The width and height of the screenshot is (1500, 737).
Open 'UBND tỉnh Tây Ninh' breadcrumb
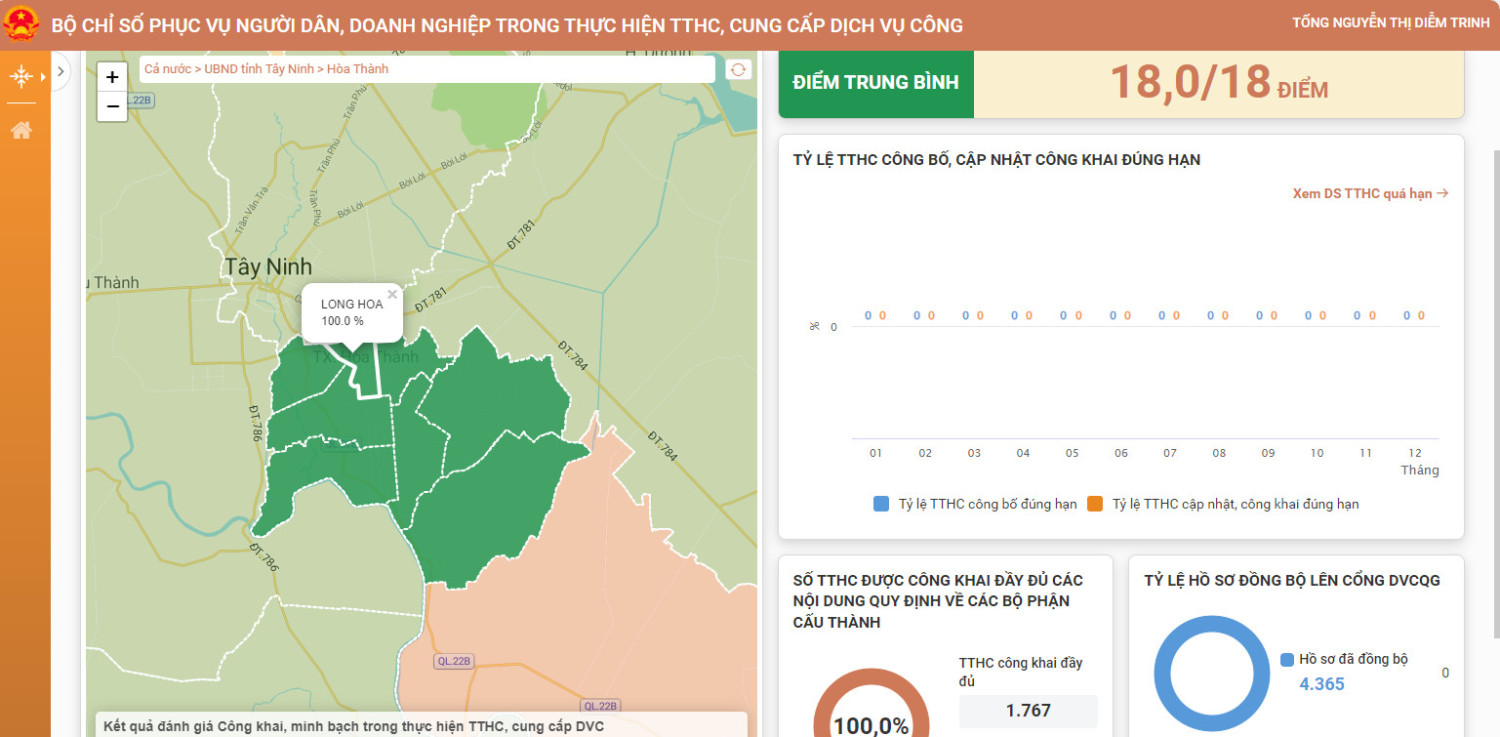259,69
